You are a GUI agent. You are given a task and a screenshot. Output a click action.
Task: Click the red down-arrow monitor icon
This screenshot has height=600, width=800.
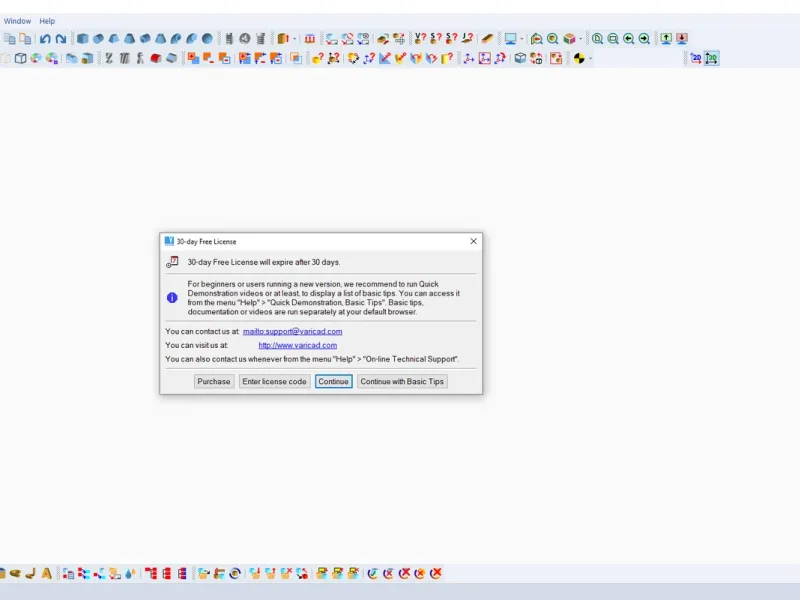point(682,39)
